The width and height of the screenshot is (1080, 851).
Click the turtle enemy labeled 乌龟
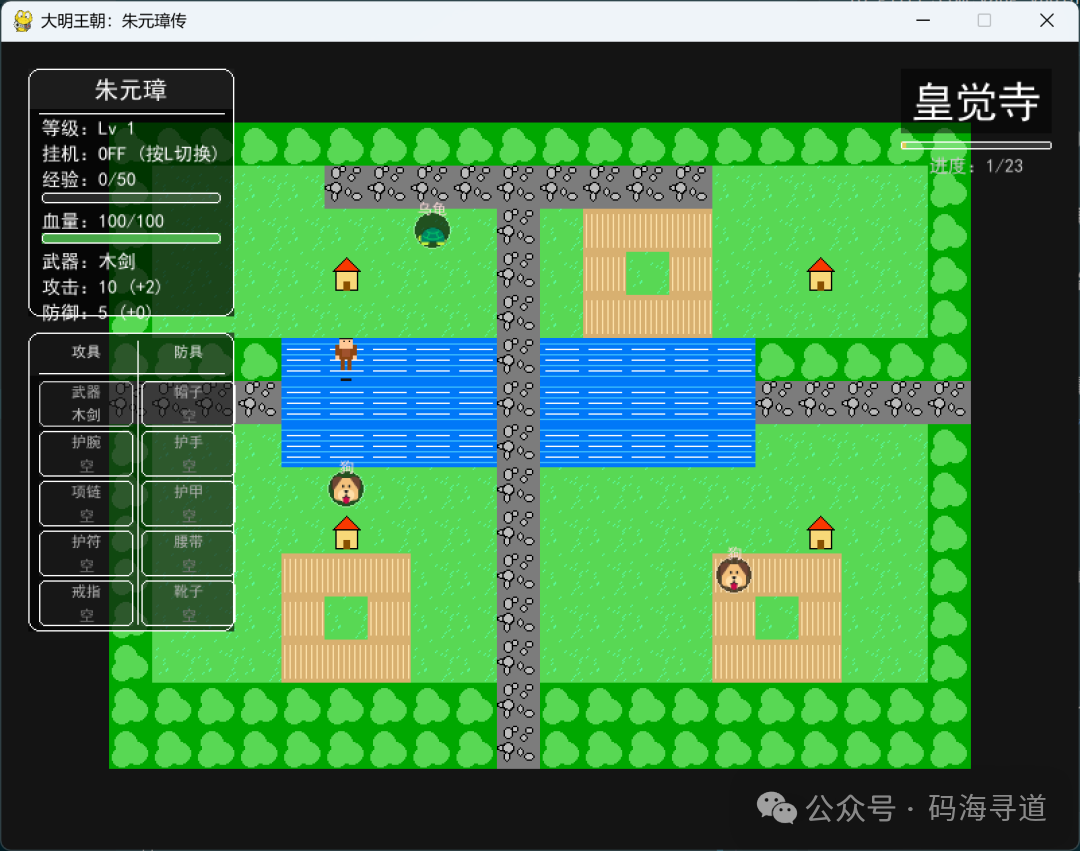pyautogui.click(x=432, y=231)
